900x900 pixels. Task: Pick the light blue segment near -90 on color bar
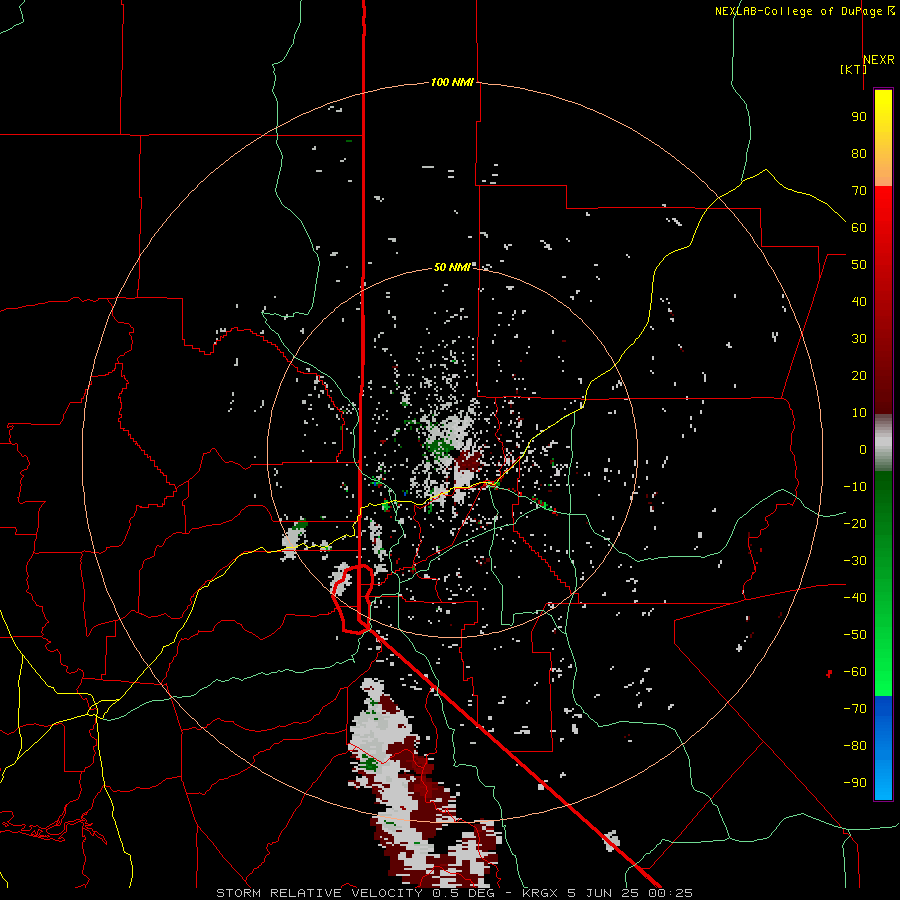coord(883,781)
